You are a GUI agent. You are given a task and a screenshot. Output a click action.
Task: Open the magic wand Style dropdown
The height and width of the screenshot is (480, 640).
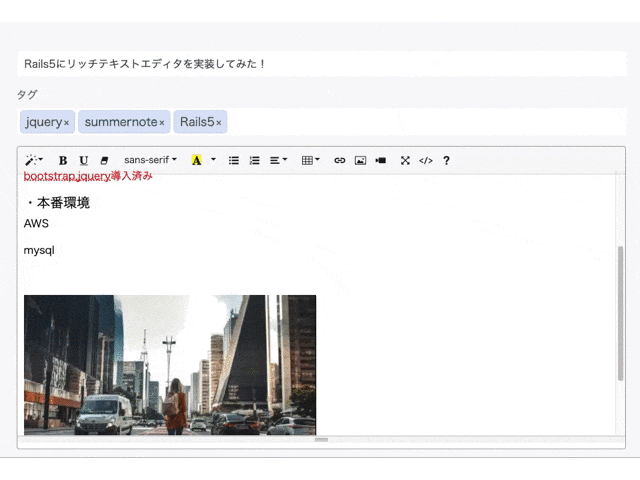pos(33,160)
